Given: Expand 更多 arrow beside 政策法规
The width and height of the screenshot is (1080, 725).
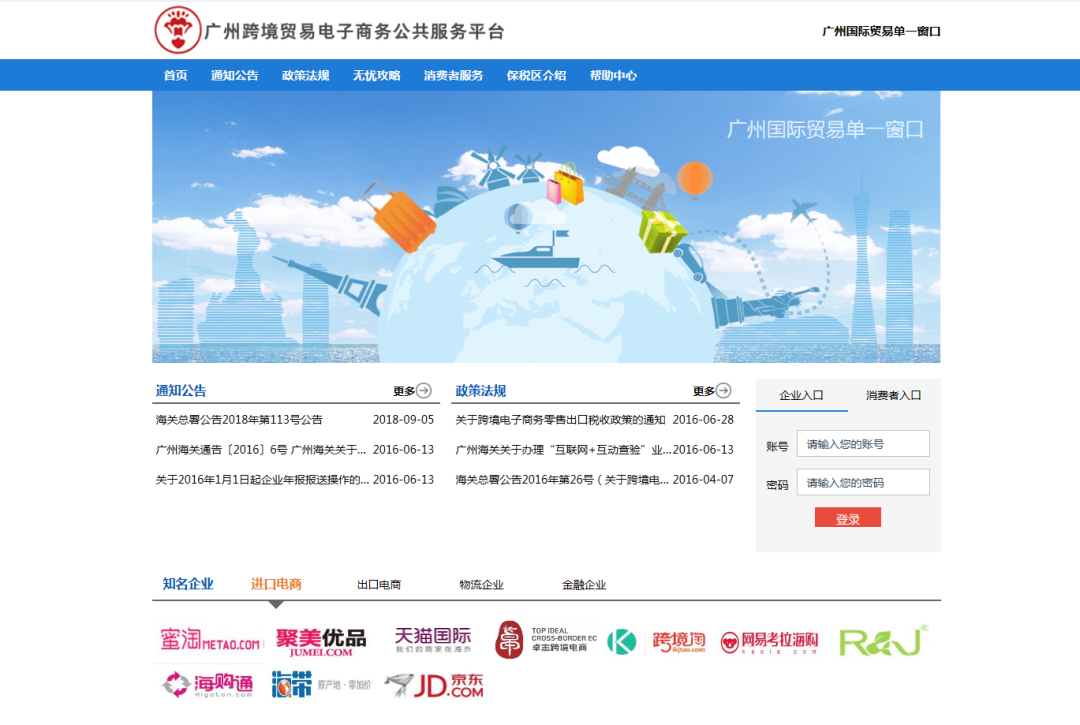Looking at the screenshot, I should (712, 391).
